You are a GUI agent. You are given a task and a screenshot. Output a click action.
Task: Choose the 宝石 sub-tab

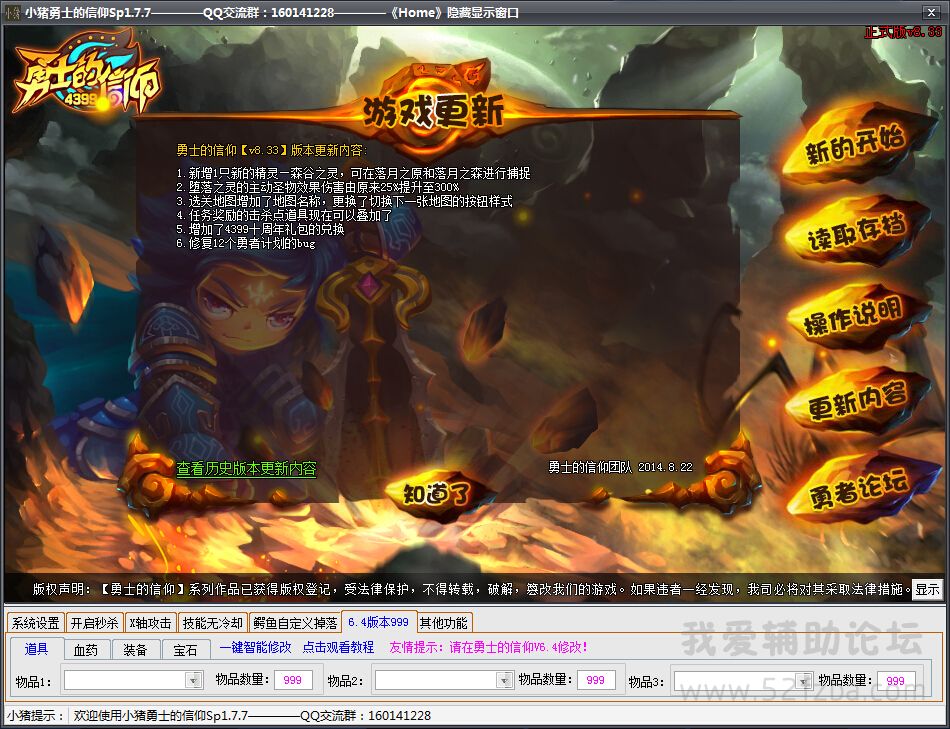pyautogui.click(x=185, y=650)
